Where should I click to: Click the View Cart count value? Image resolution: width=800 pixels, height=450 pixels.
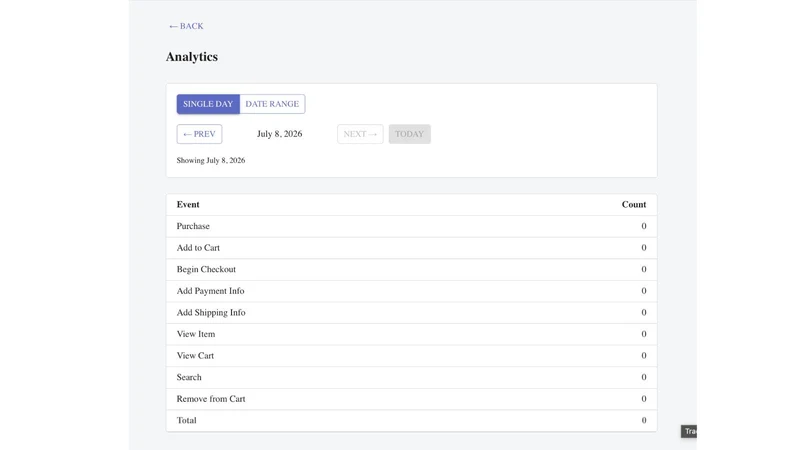pyautogui.click(x=644, y=356)
